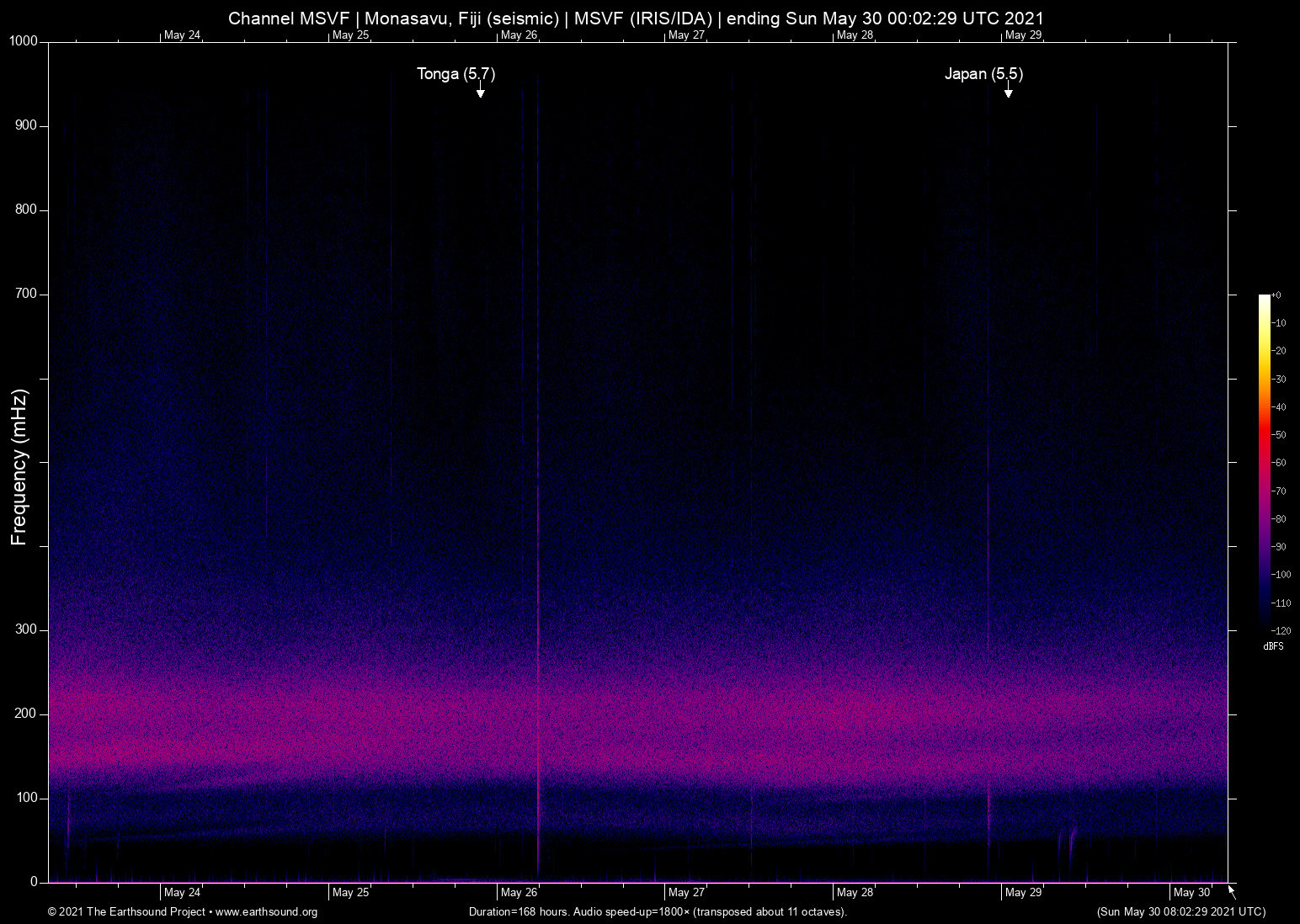Click the spectrogram title text at the top
1300x924 pixels.
(x=636, y=19)
